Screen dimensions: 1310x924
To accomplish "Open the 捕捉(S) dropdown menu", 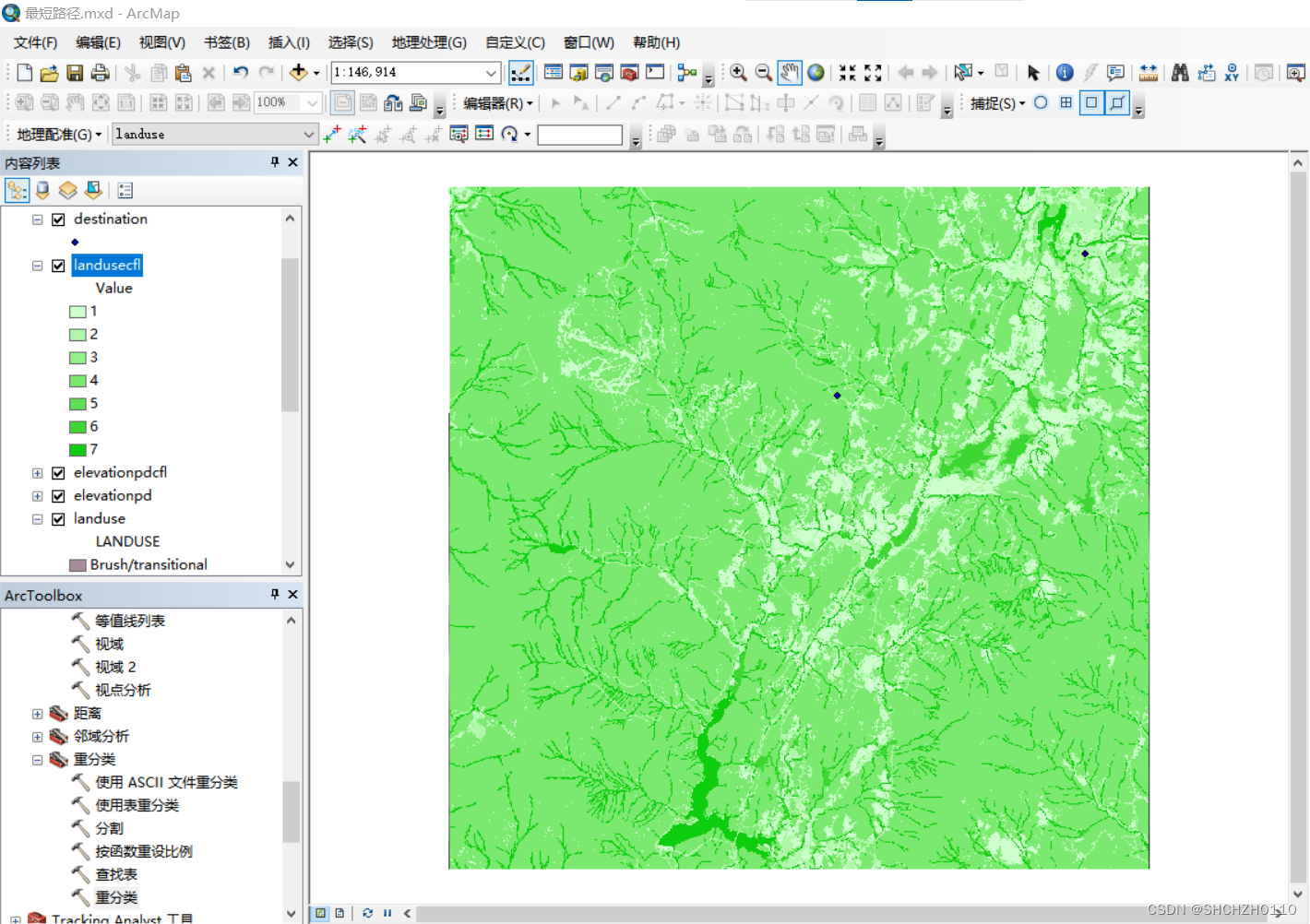I will 997,103.
